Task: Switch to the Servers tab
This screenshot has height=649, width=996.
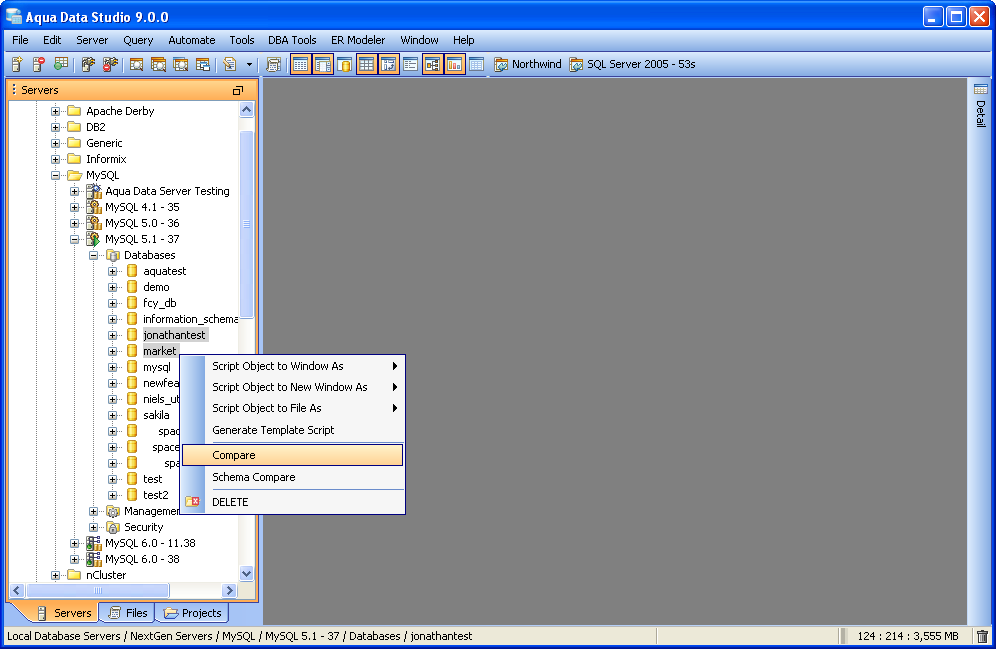Action: [x=64, y=613]
